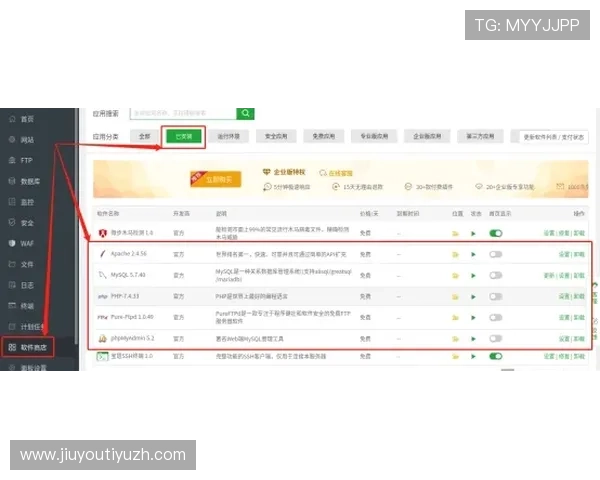Open folder location icon for 木马检测 row
The width and height of the screenshot is (600, 480).
455,233
